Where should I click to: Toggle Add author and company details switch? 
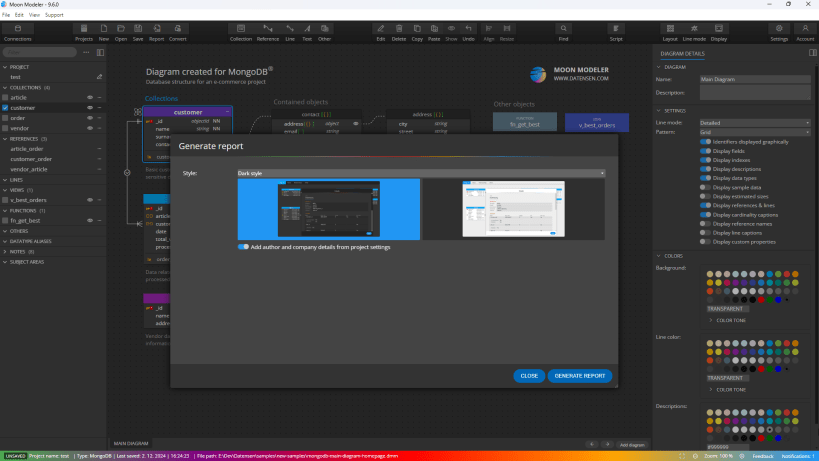[243, 247]
